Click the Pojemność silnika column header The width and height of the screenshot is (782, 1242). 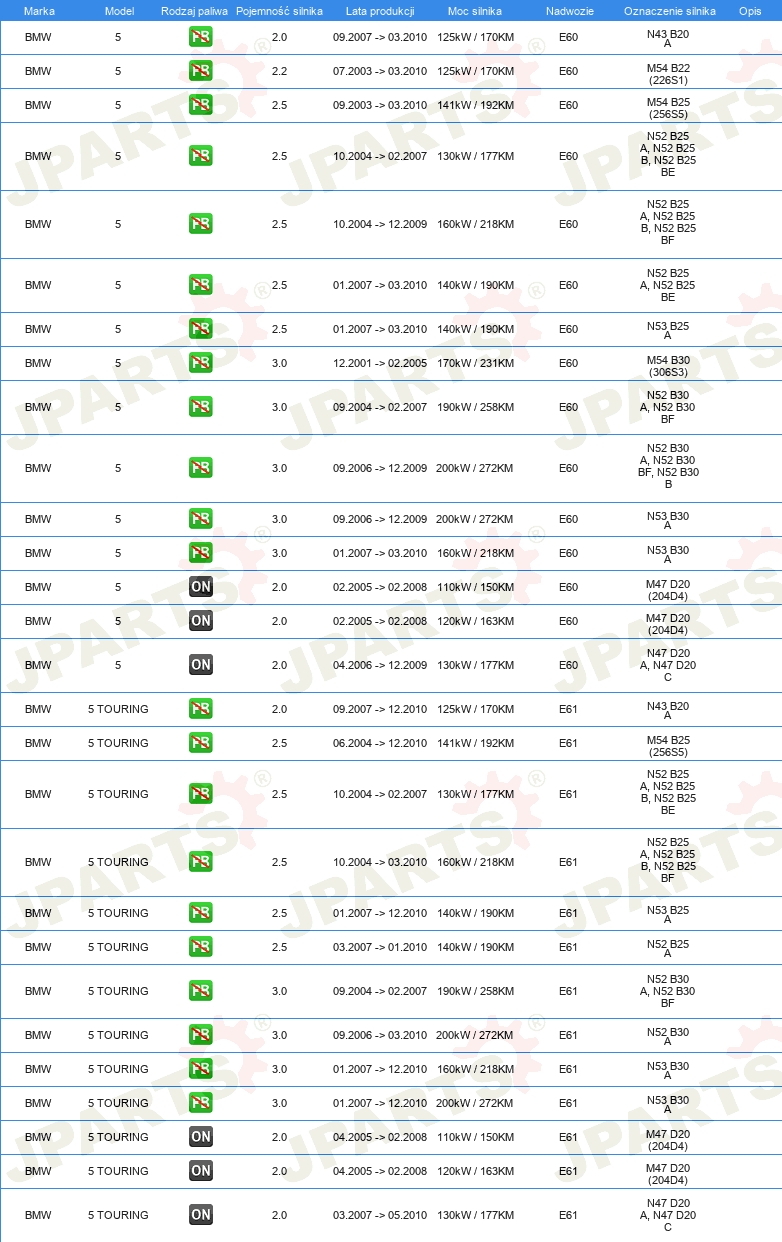(x=279, y=11)
